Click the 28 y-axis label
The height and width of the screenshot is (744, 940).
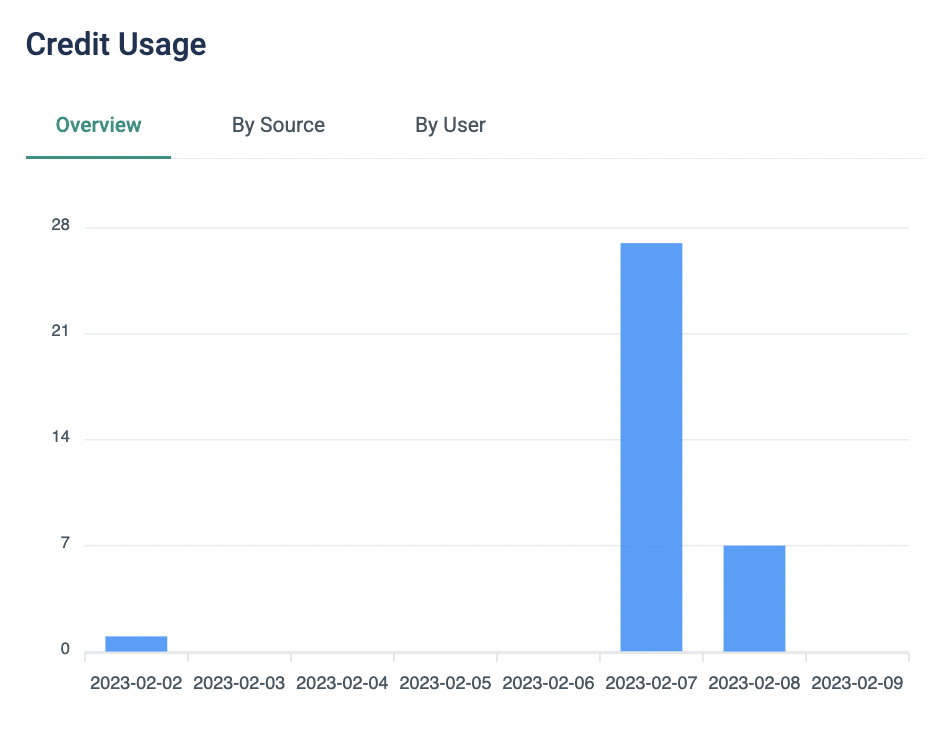(61, 225)
